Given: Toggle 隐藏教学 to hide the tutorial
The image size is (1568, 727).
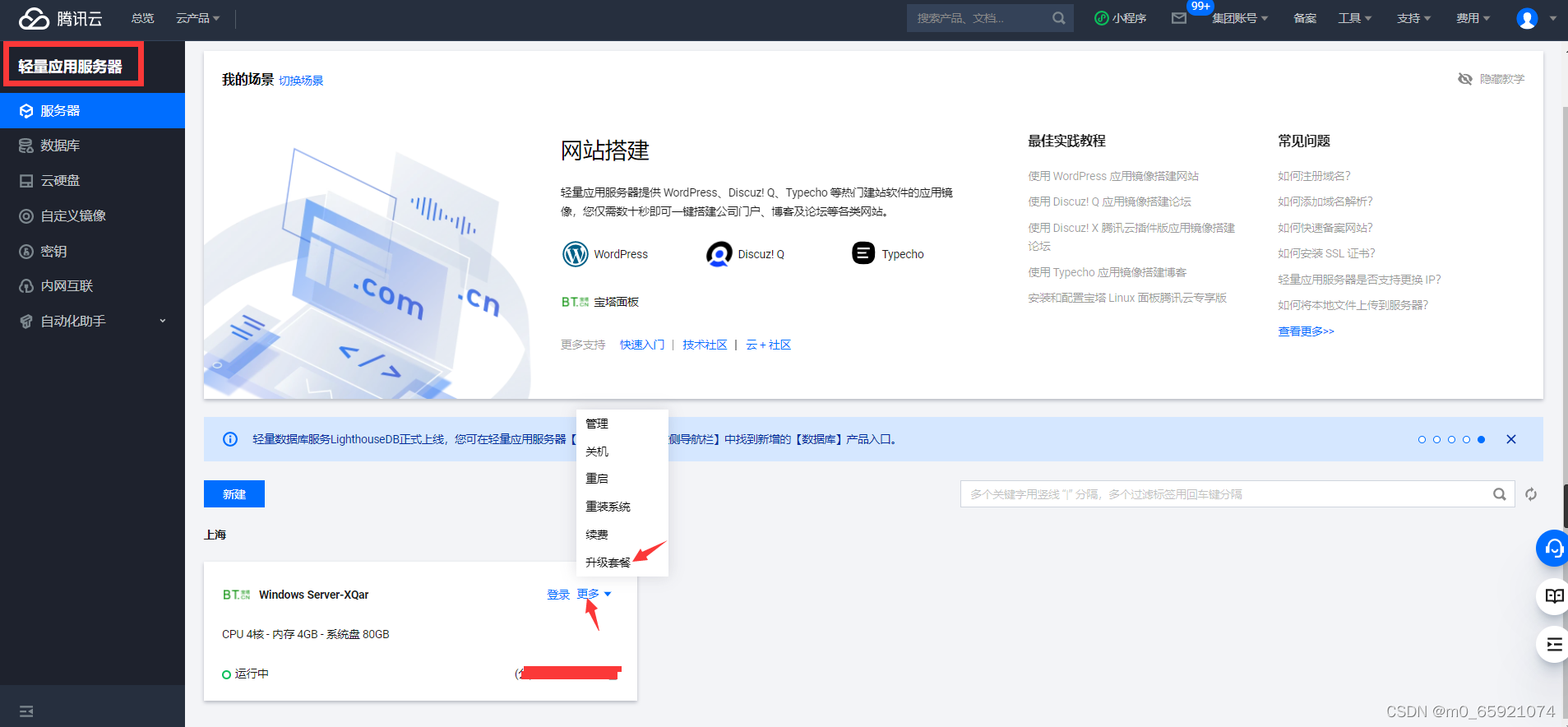Looking at the screenshot, I should (1492, 79).
